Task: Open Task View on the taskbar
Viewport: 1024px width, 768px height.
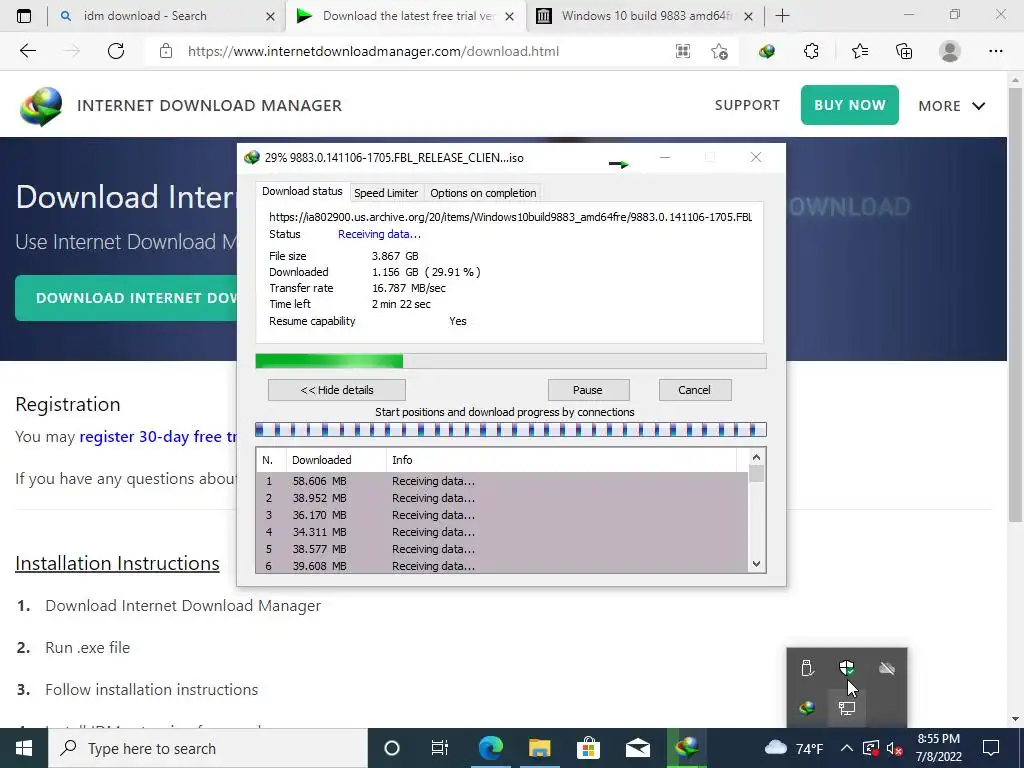Action: click(x=440, y=748)
